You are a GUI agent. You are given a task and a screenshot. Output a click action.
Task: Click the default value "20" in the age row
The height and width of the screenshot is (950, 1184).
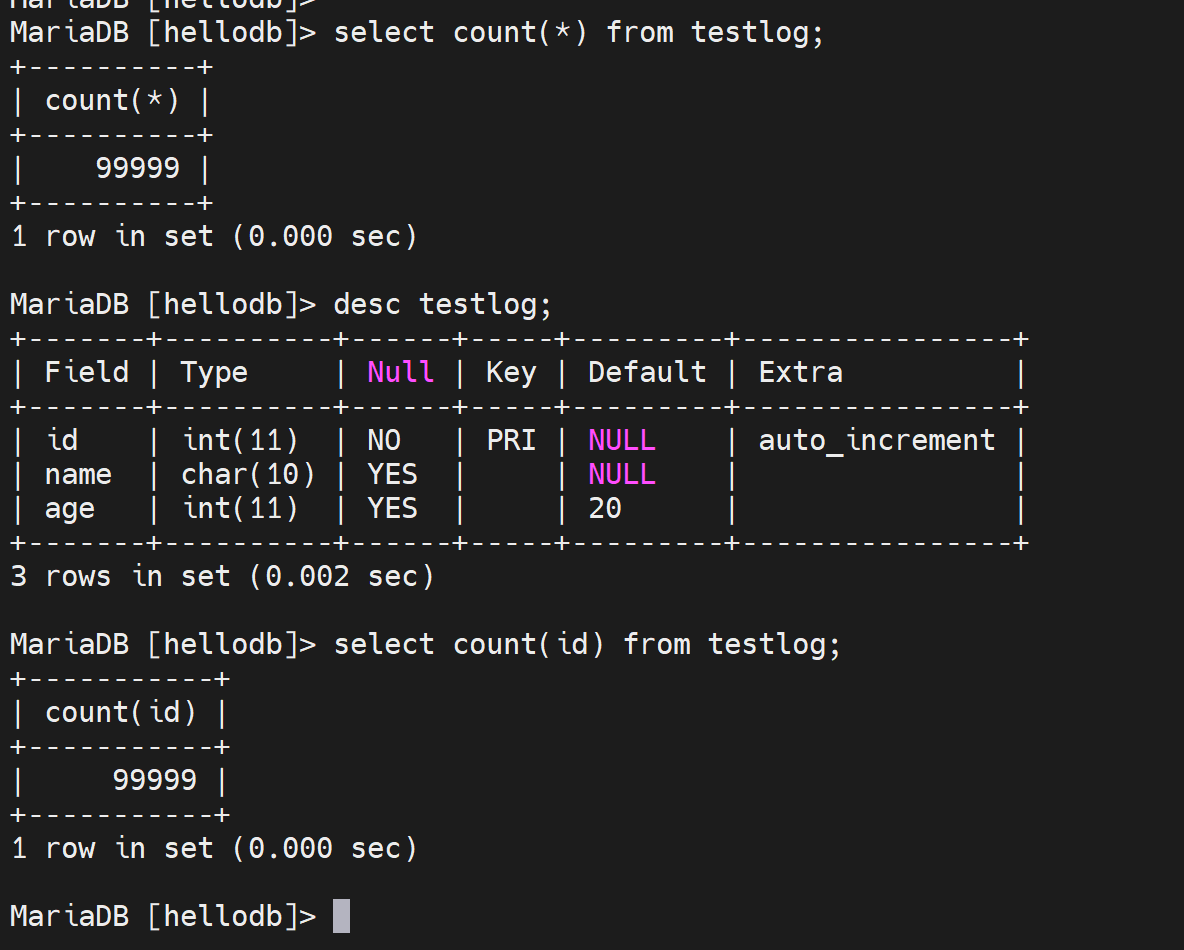[x=605, y=508]
